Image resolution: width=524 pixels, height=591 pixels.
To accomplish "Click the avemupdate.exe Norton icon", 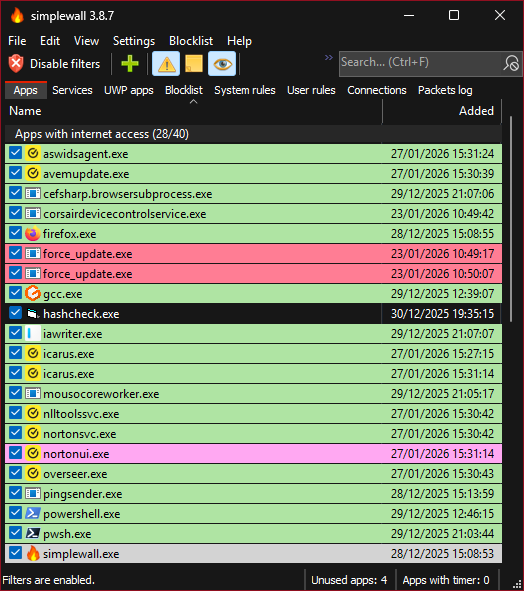I will [x=33, y=174].
